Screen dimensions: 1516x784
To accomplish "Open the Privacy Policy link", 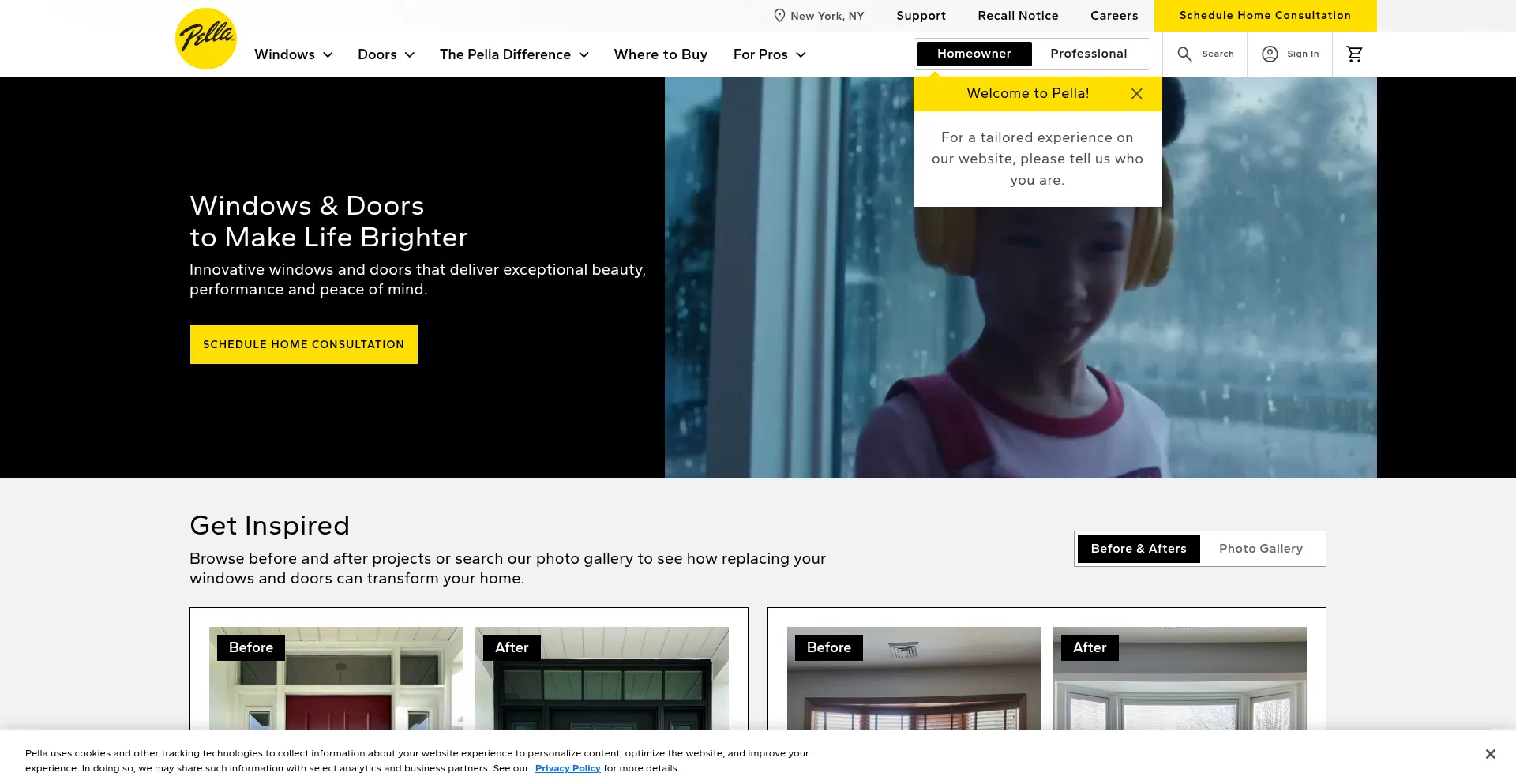I will [x=568, y=768].
